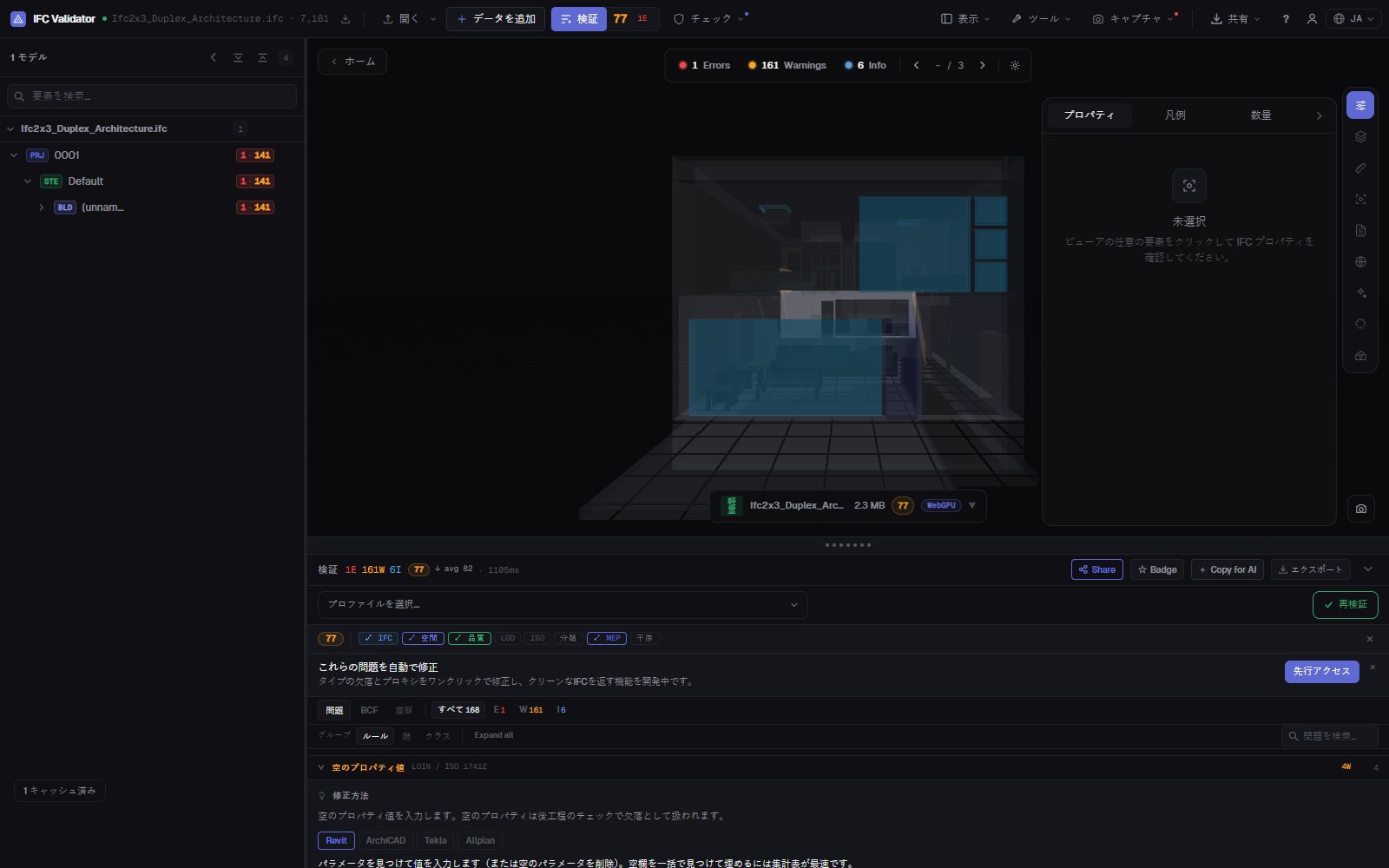Expand all tree nodes icon in model panel
1389x868 pixels.
coord(238,57)
